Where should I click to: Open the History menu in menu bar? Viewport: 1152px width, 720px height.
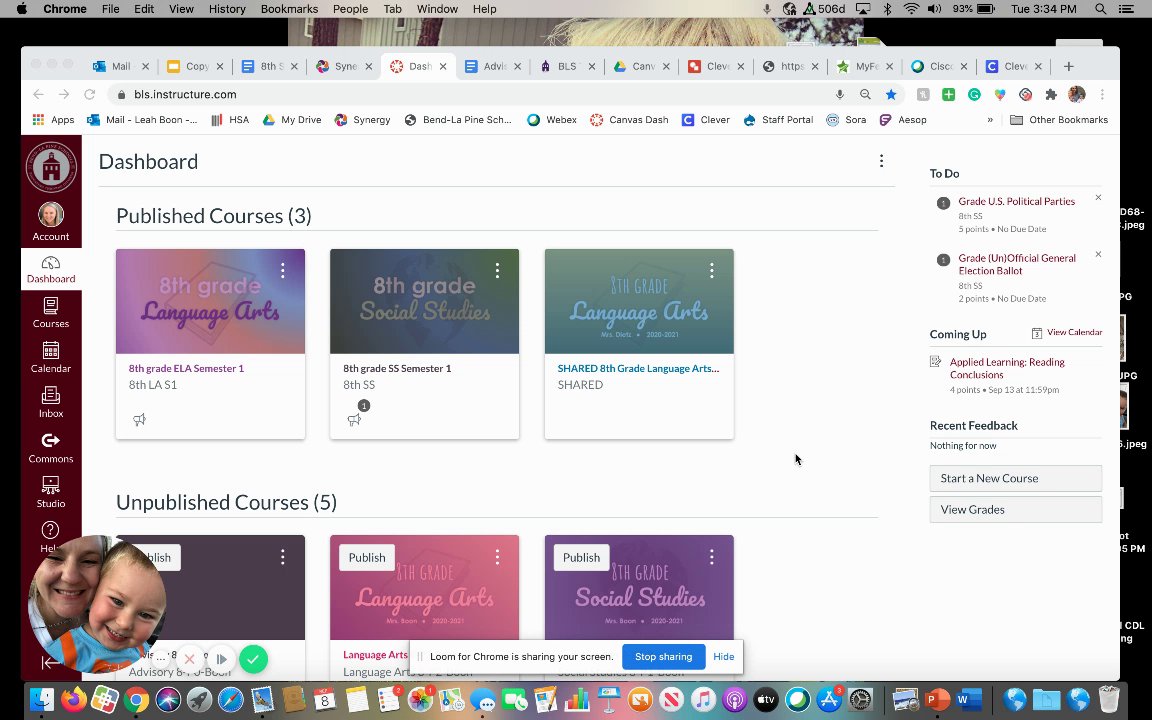(227, 9)
